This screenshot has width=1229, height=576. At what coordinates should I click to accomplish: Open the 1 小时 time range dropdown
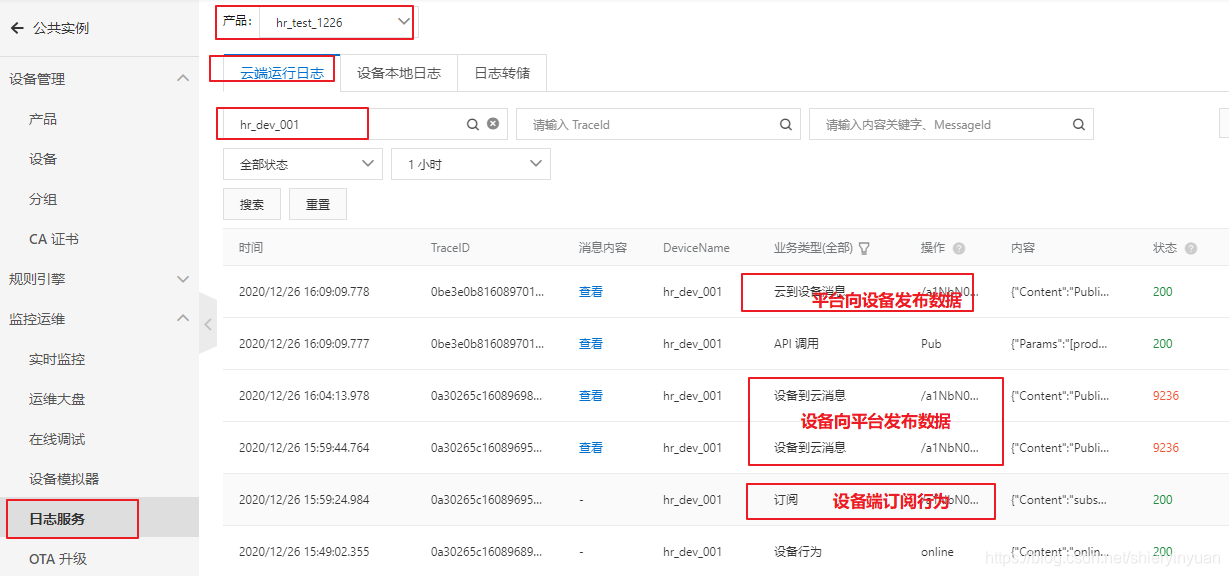click(x=471, y=164)
